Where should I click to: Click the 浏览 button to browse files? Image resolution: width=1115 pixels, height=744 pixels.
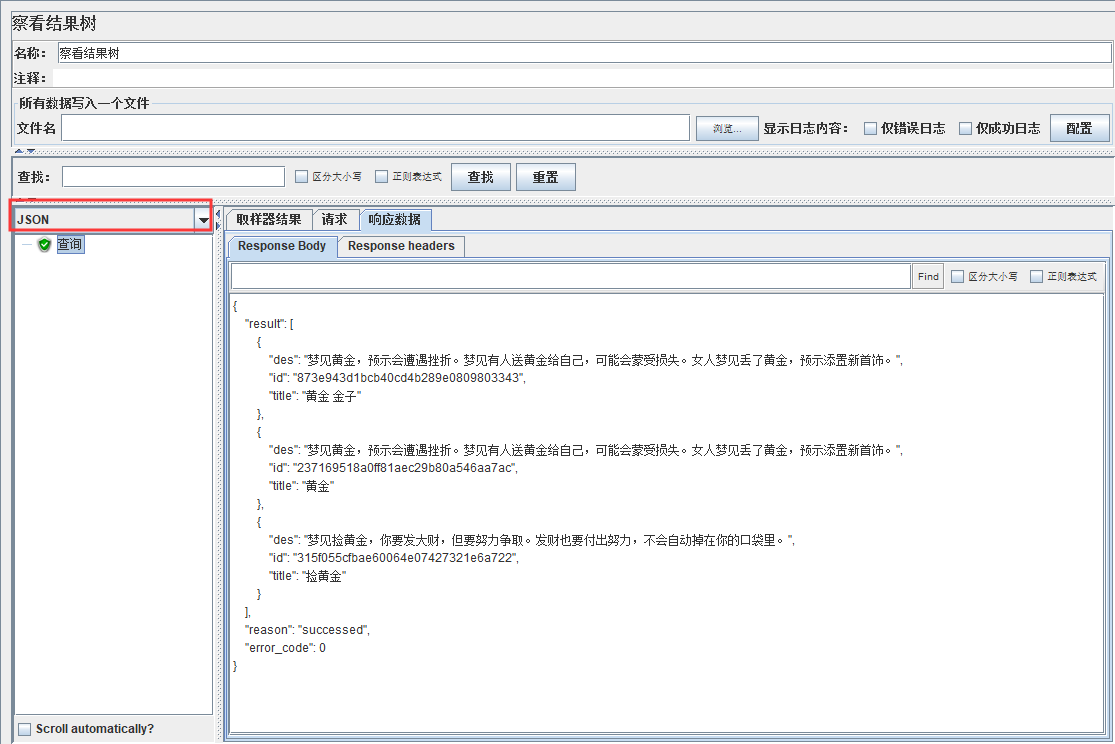(727, 127)
